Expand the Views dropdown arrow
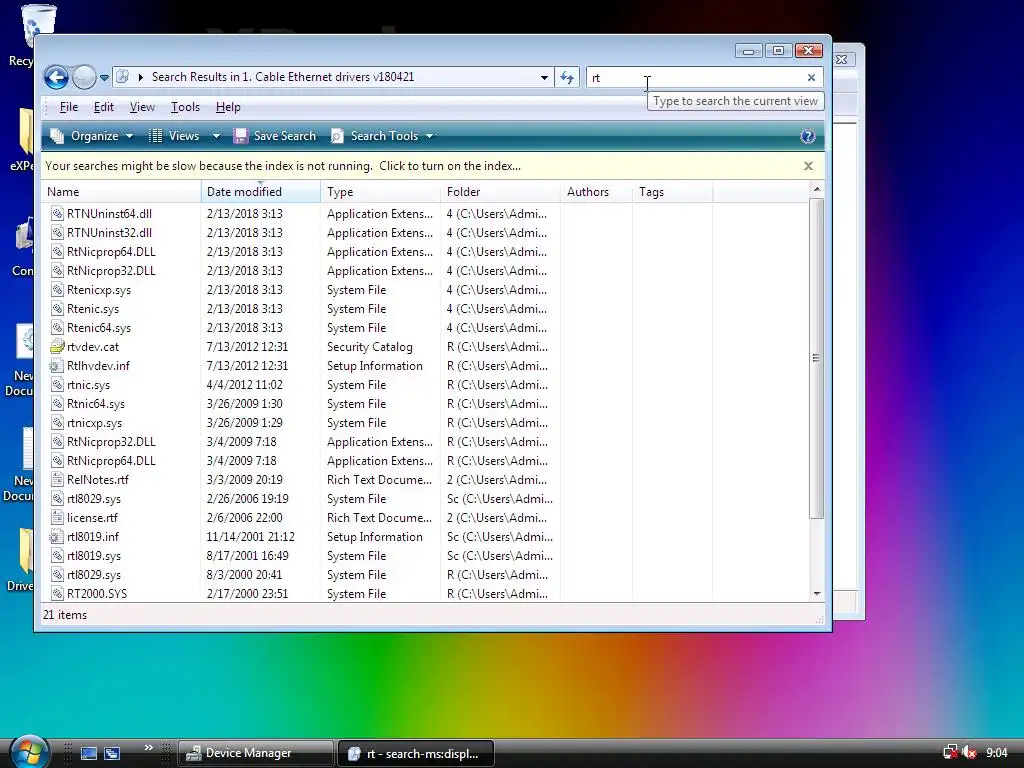The image size is (1024, 768). [216, 136]
